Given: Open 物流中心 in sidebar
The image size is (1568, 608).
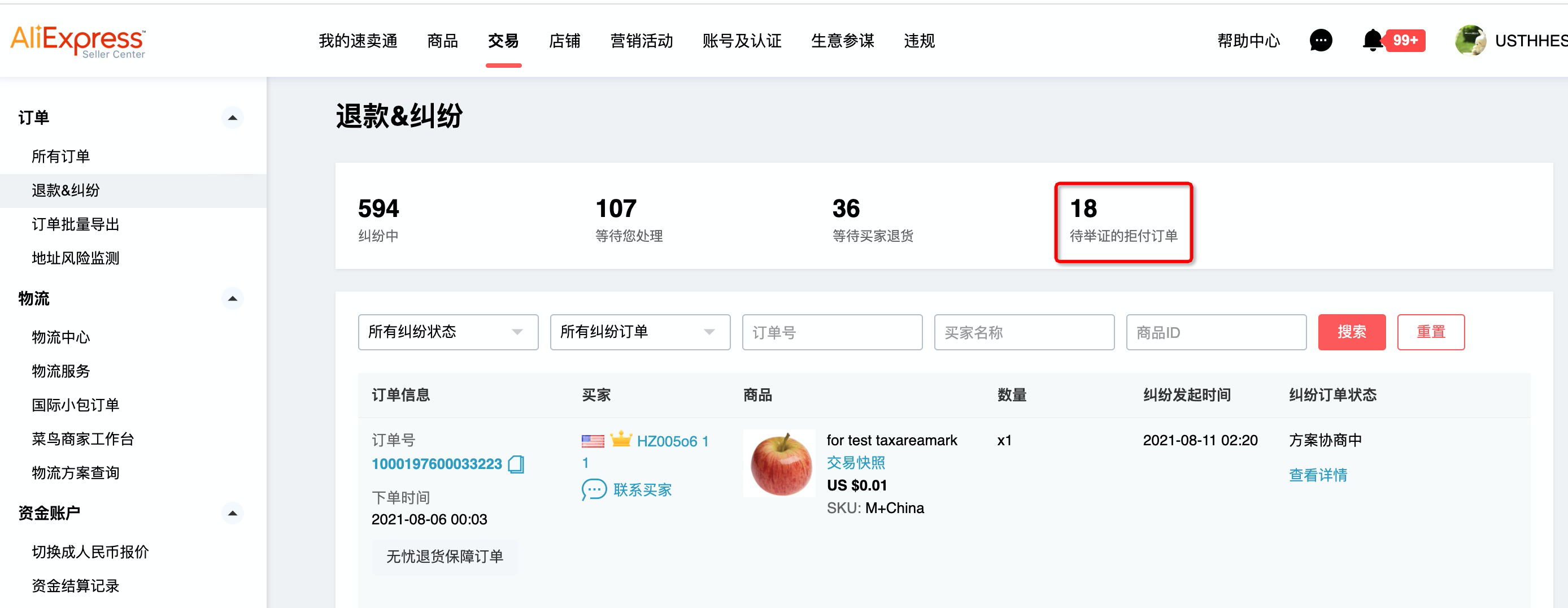Looking at the screenshot, I should (x=61, y=337).
